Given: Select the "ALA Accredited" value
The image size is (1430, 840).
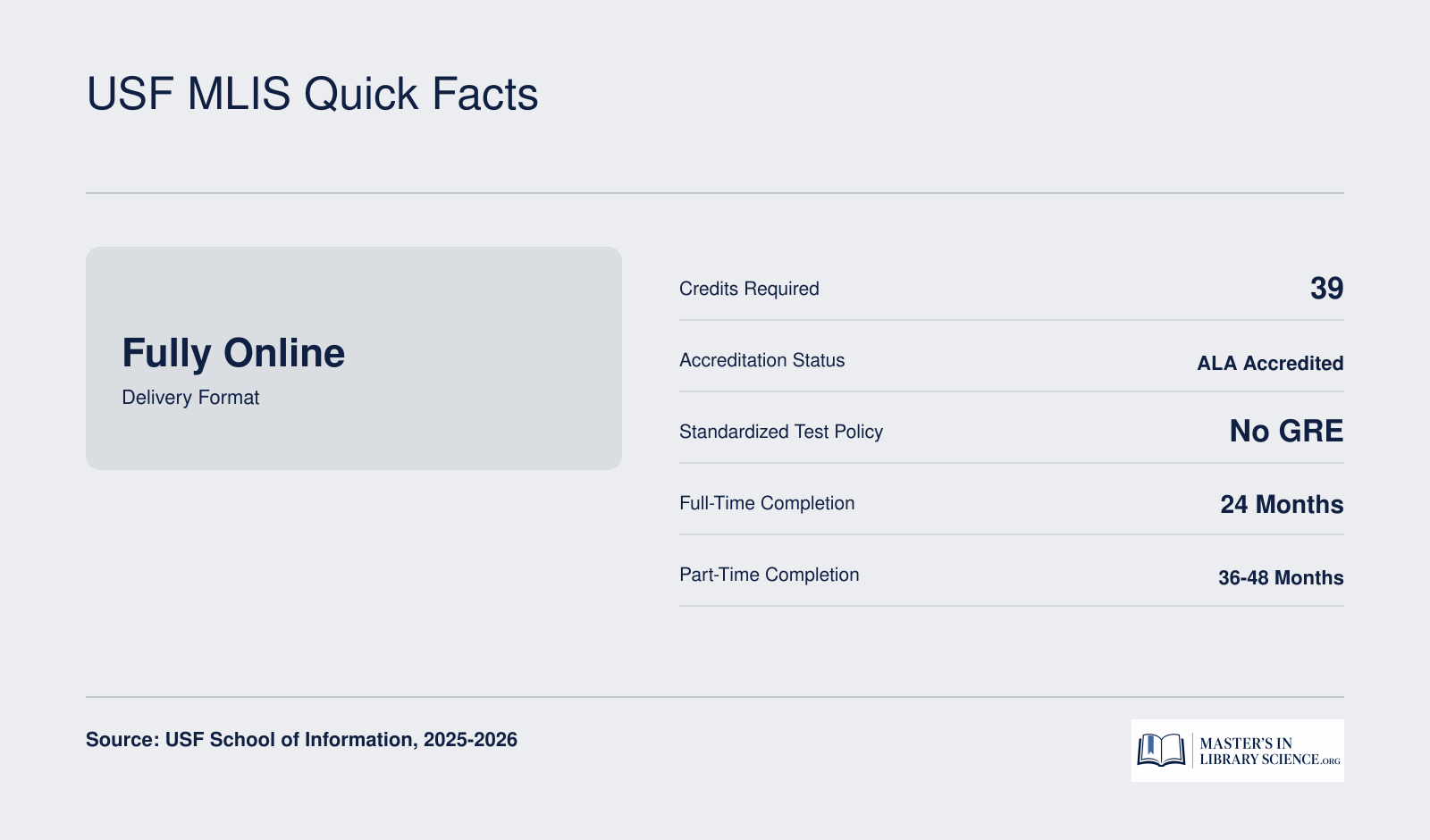Looking at the screenshot, I should pyautogui.click(x=1270, y=363).
